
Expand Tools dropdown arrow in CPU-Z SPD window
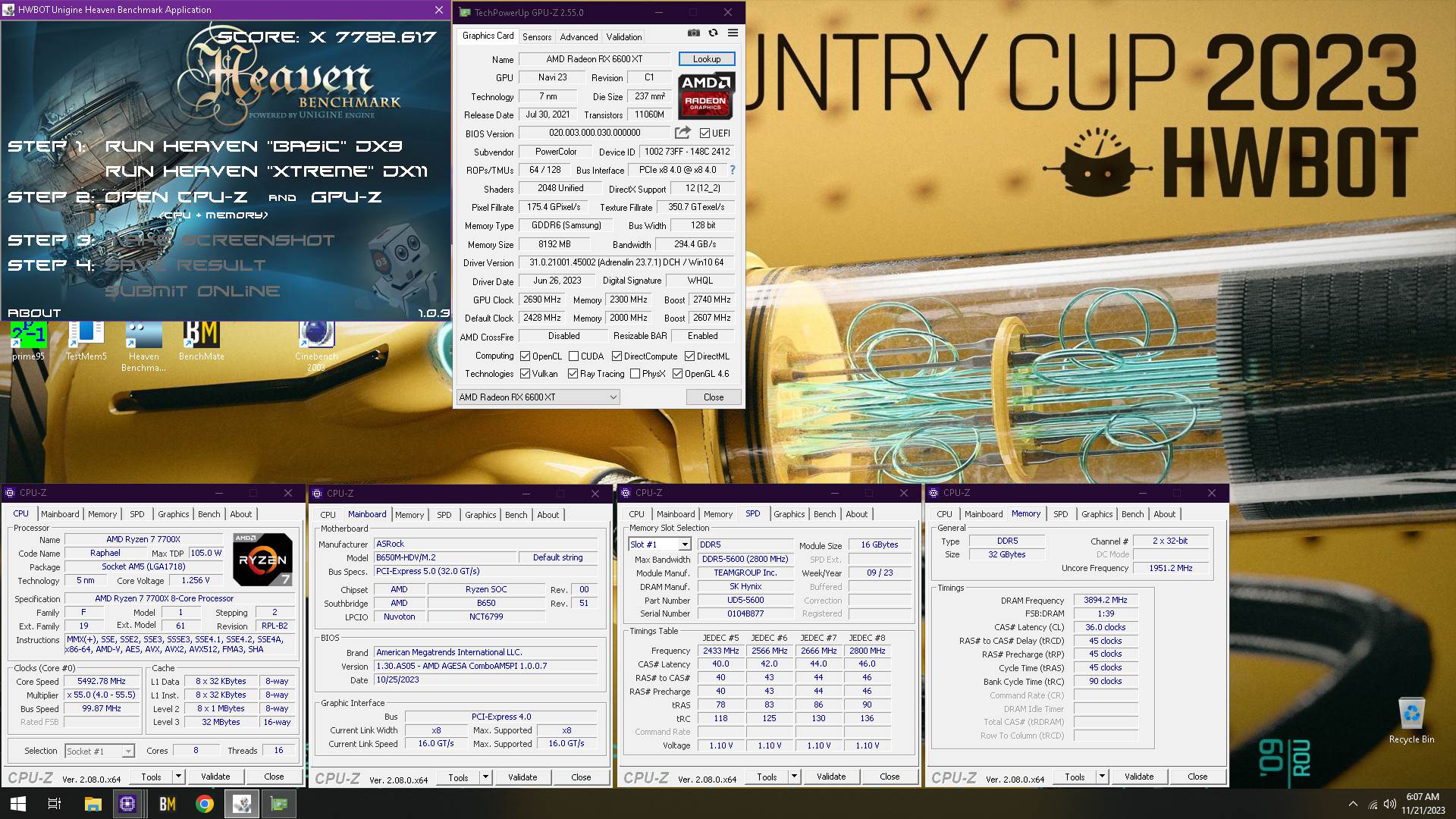coord(794,777)
